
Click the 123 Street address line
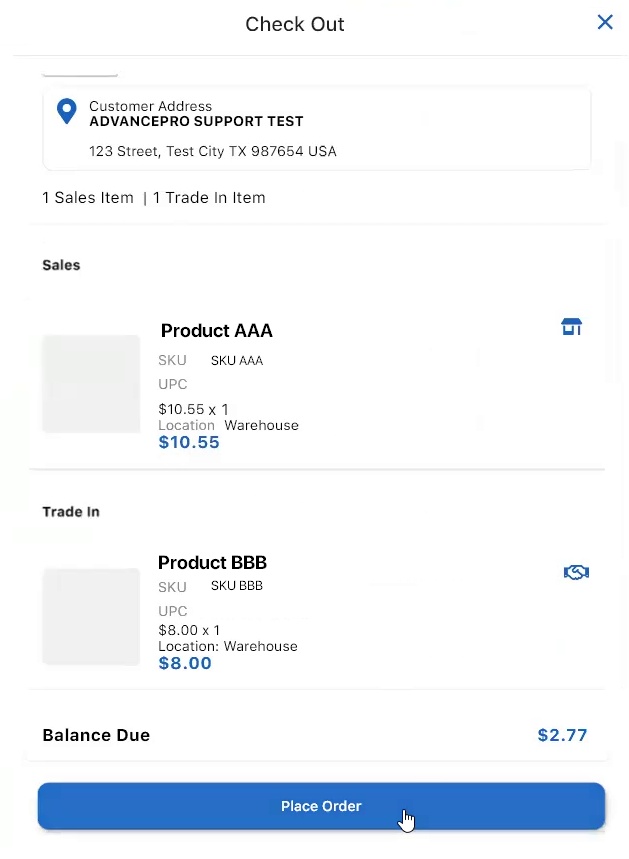click(x=213, y=152)
